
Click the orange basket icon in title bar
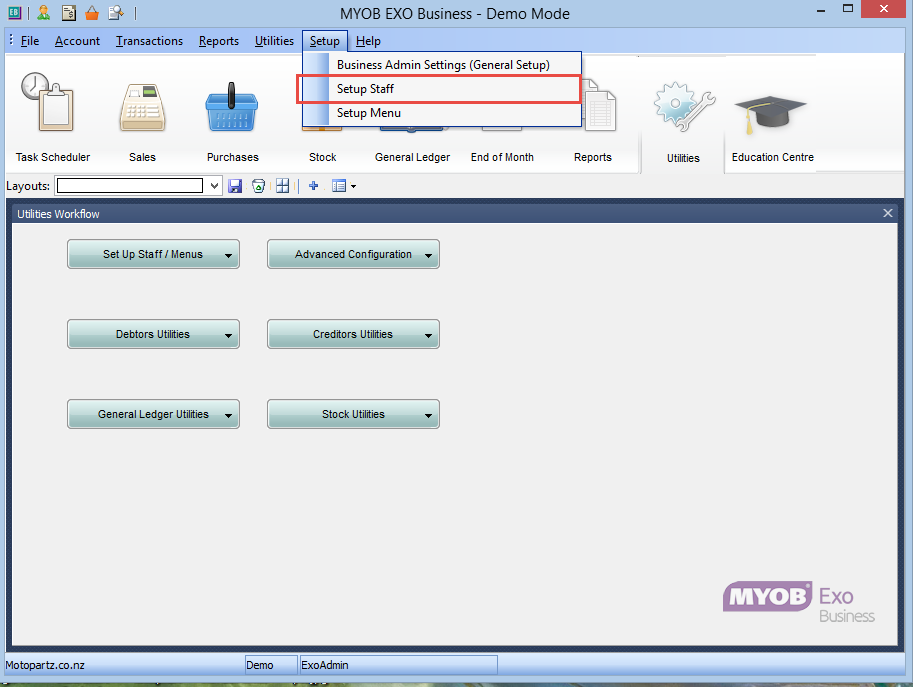(92, 12)
